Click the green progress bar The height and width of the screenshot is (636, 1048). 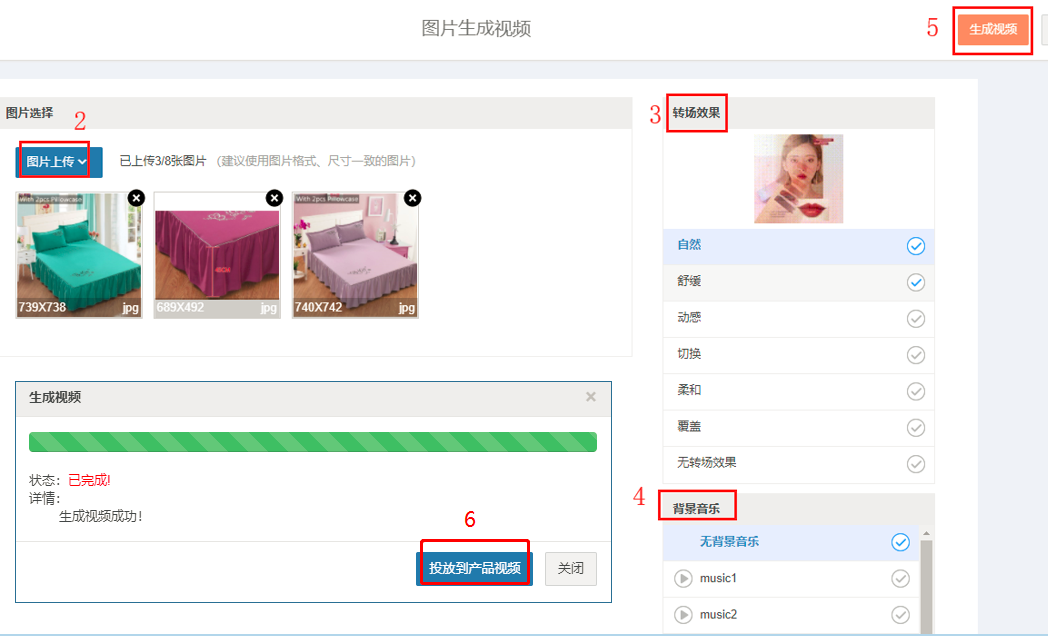pyautogui.click(x=312, y=442)
